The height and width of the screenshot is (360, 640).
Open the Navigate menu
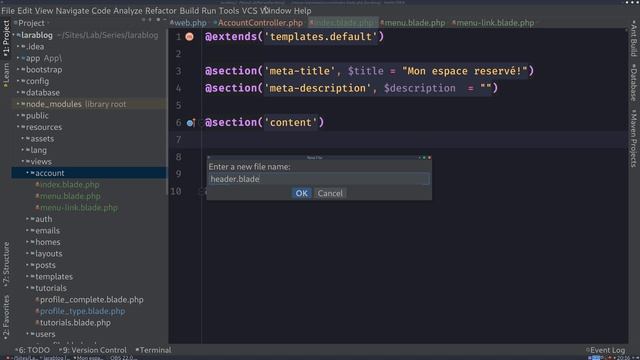click(x=72, y=11)
